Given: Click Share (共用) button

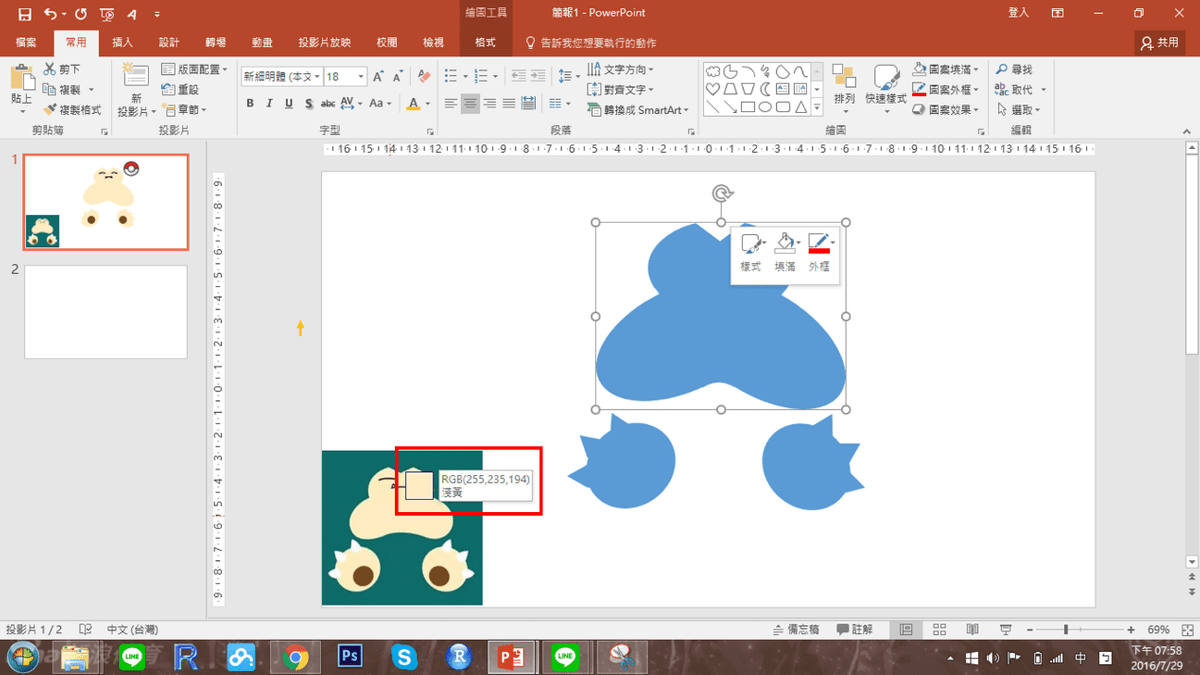Looking at the screenshot, I should pos(1160,43).
